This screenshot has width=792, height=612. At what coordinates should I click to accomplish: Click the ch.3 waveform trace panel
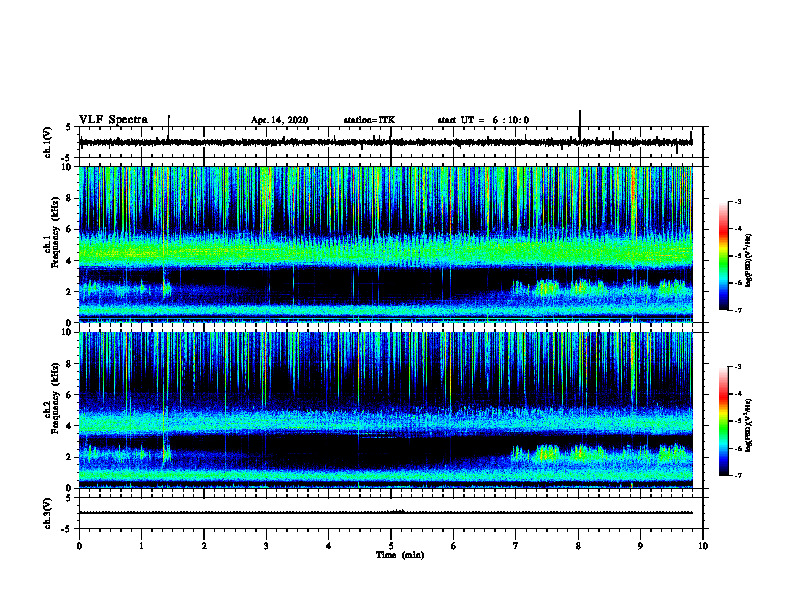(x=391, y=513)
